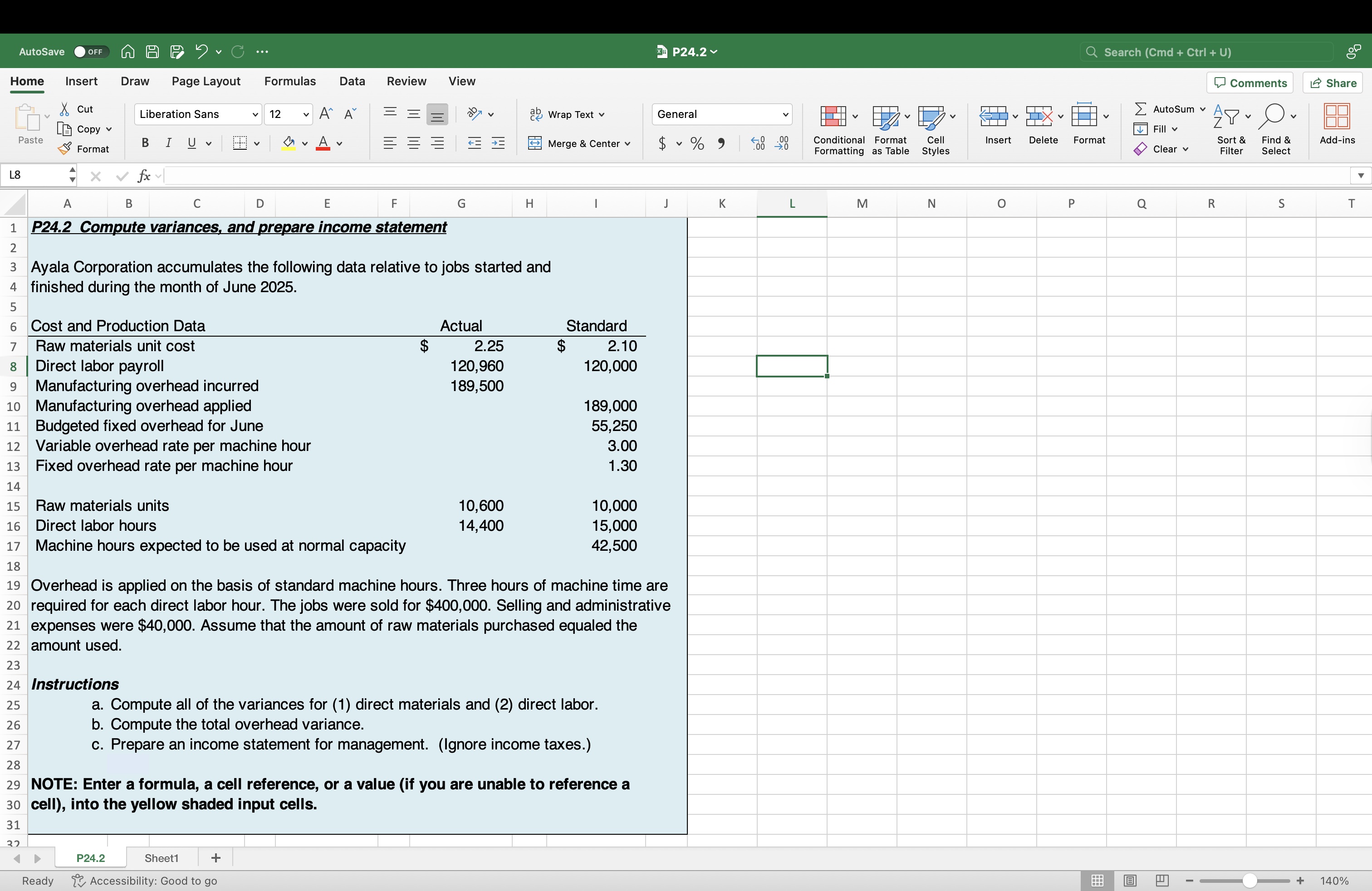Open the Sheet1 tab
The image size is (1372, 891).
[161, 857]
